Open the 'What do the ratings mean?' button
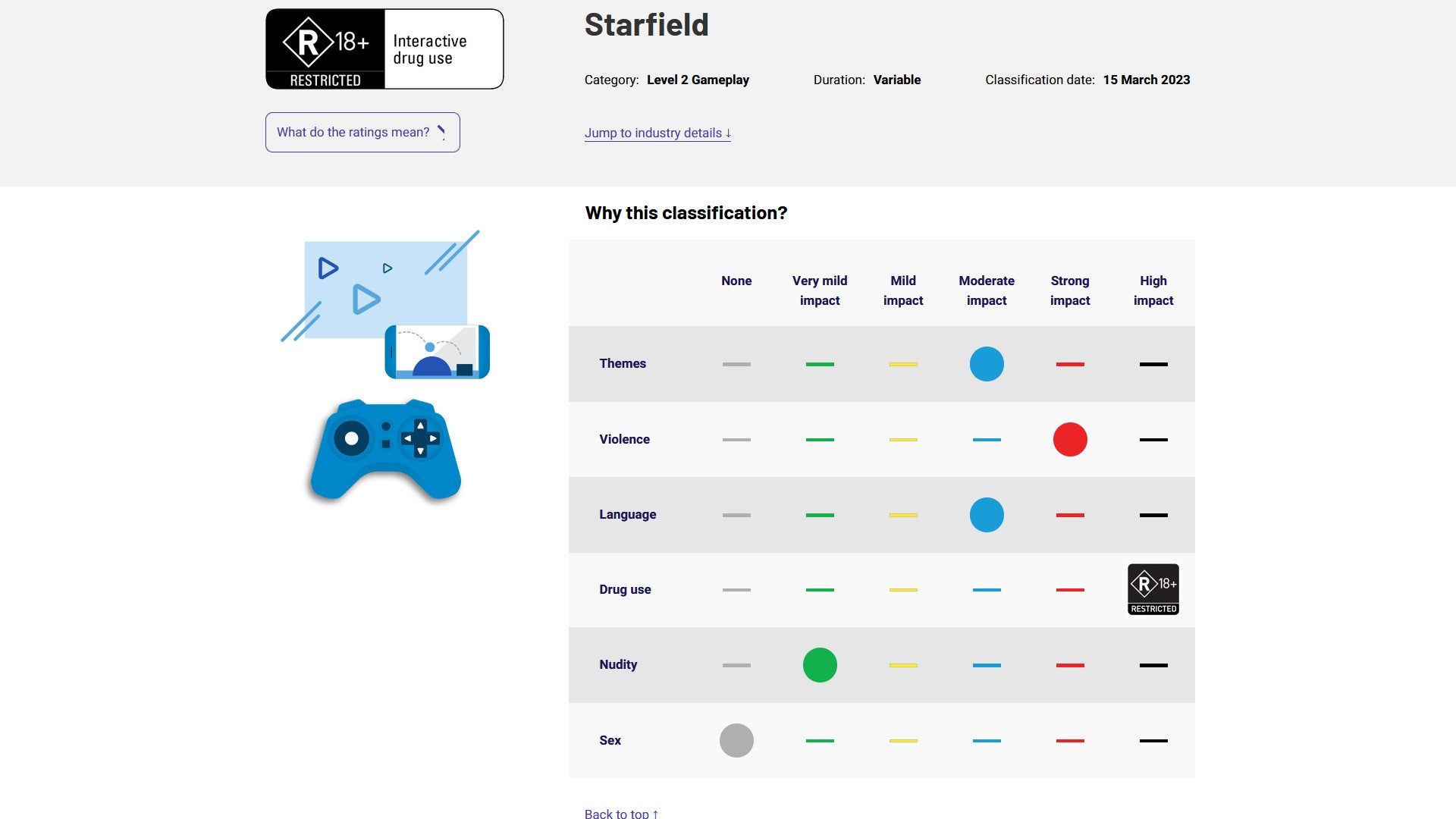 coord(362,132)
